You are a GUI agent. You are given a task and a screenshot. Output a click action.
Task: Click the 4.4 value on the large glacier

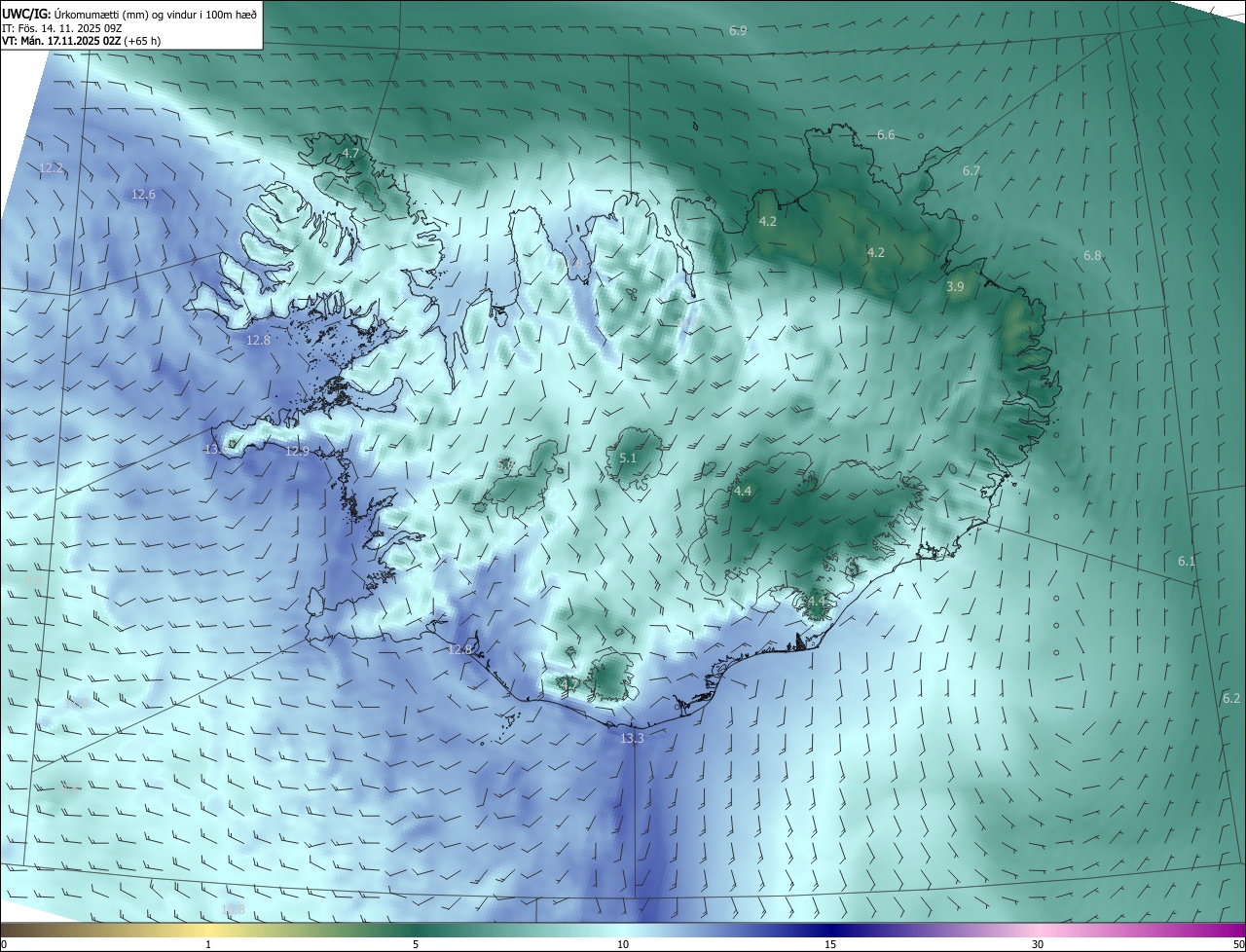point(743,492)
